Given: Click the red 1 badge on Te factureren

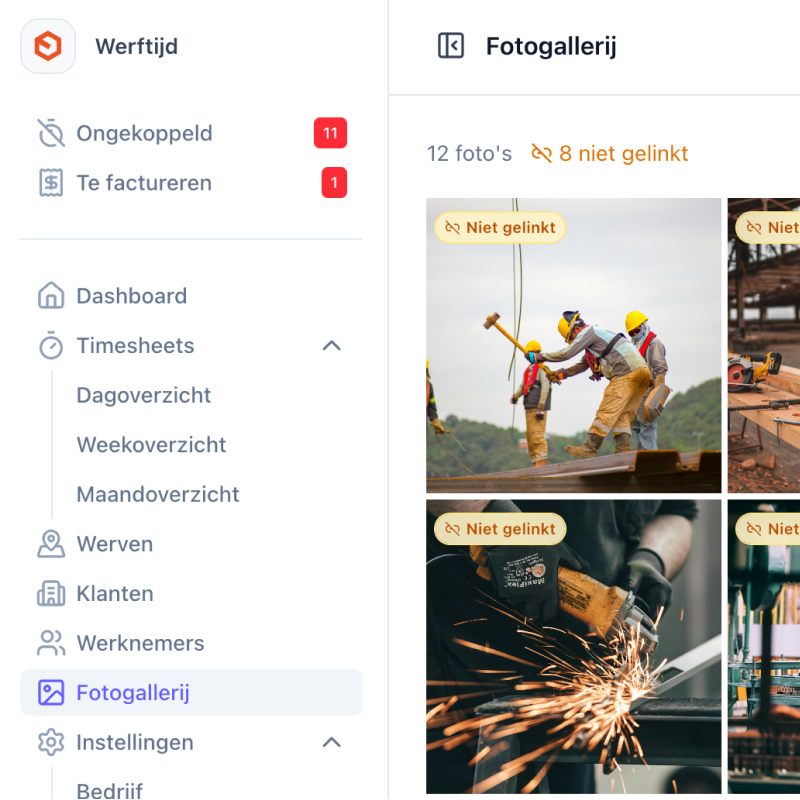Looking at the screenshot, I should point(334,183).
